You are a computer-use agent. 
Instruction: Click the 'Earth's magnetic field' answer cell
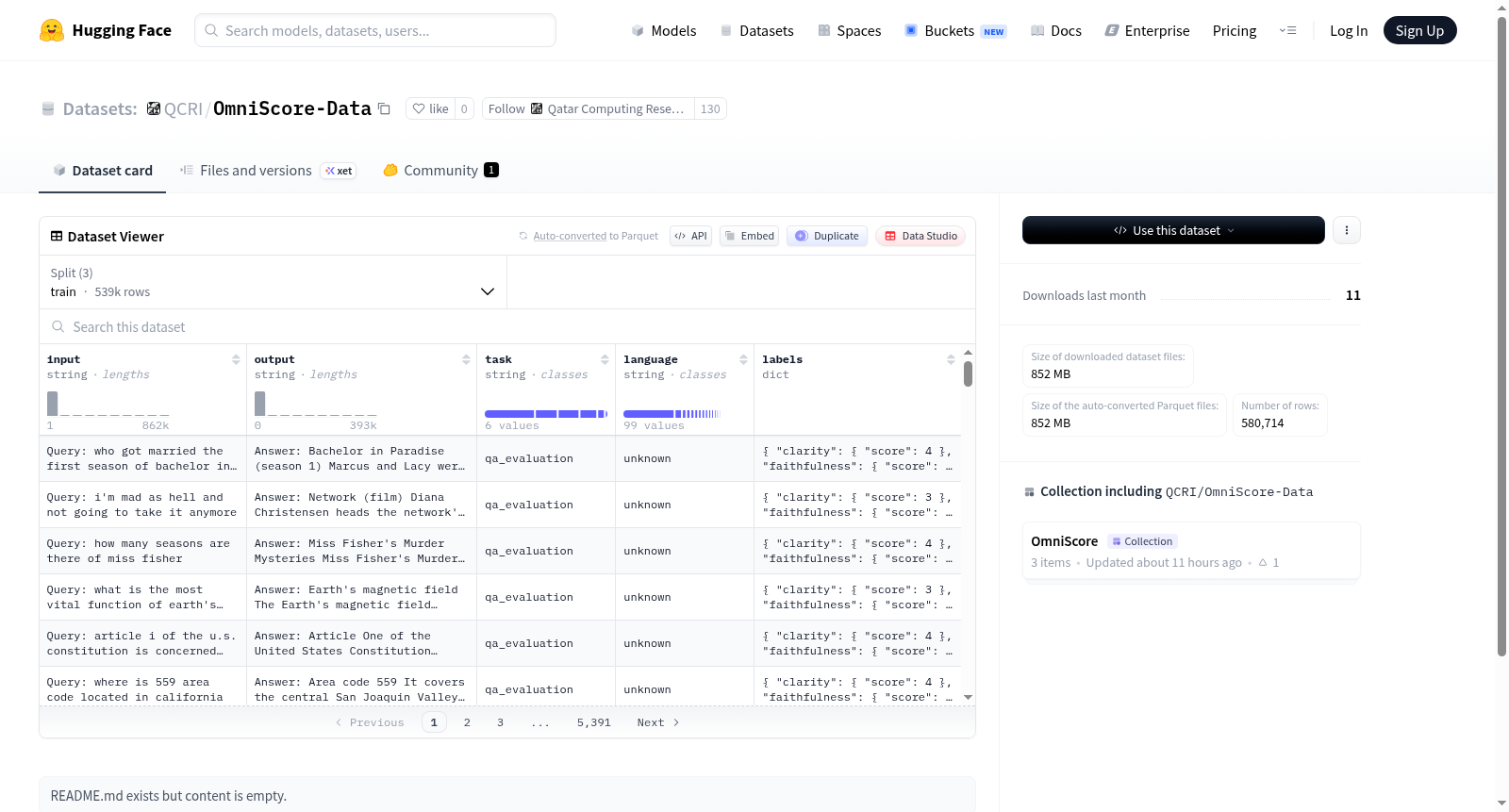click(x=361, y=598)
